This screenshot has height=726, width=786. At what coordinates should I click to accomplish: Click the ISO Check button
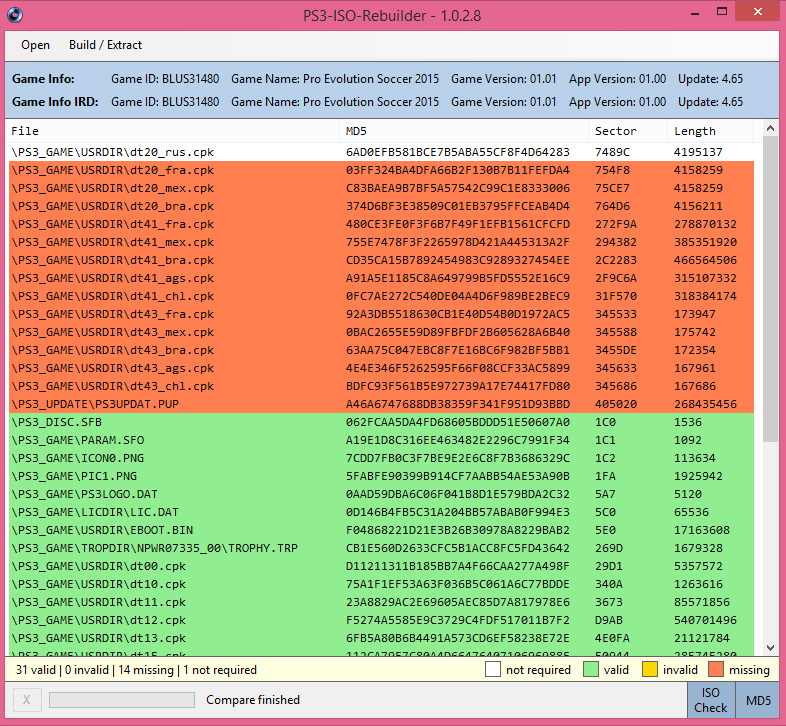pyautogui.click(x=710, y=700)
